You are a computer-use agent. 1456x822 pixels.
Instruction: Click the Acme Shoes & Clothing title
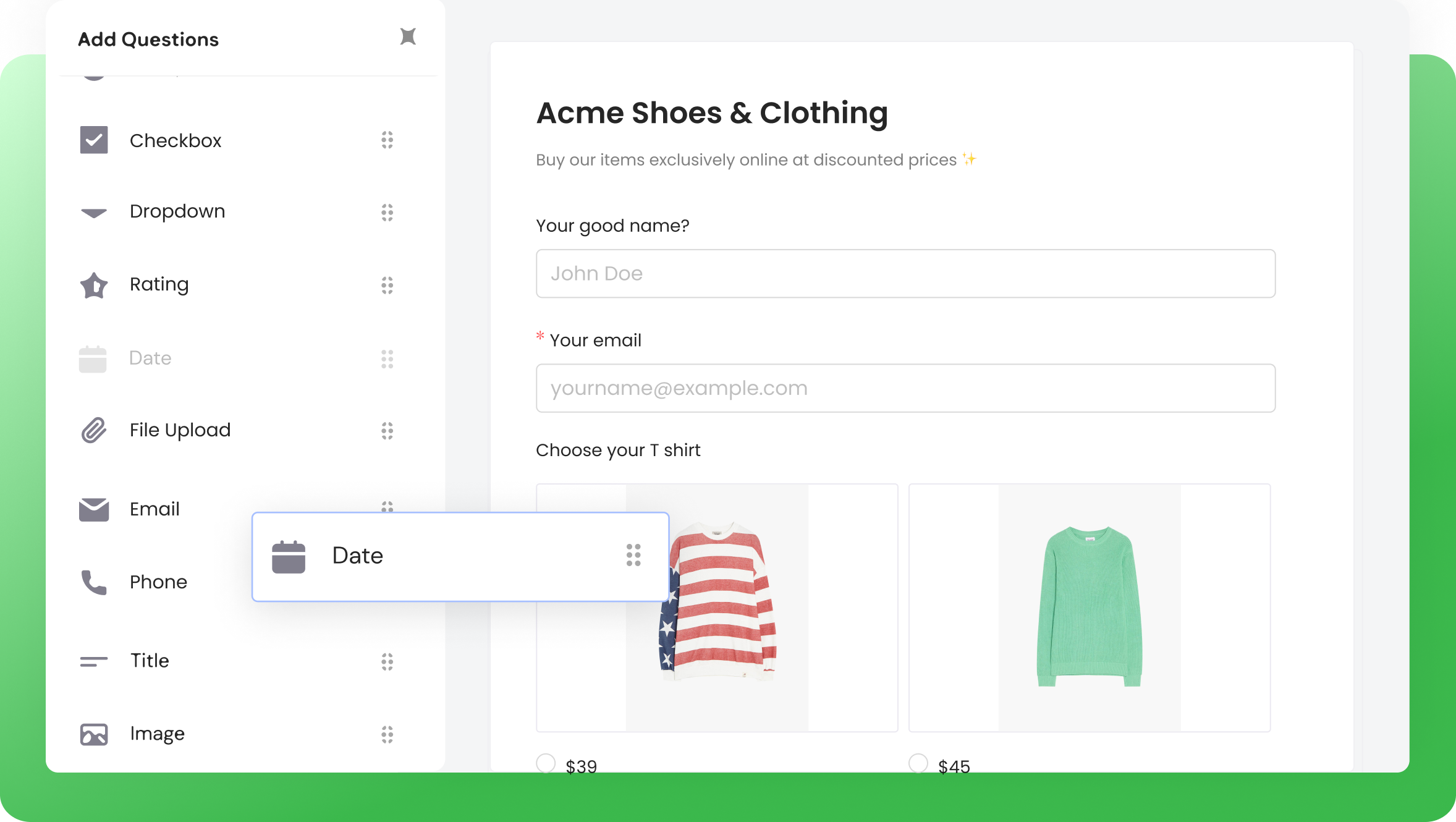coord(712,113)
